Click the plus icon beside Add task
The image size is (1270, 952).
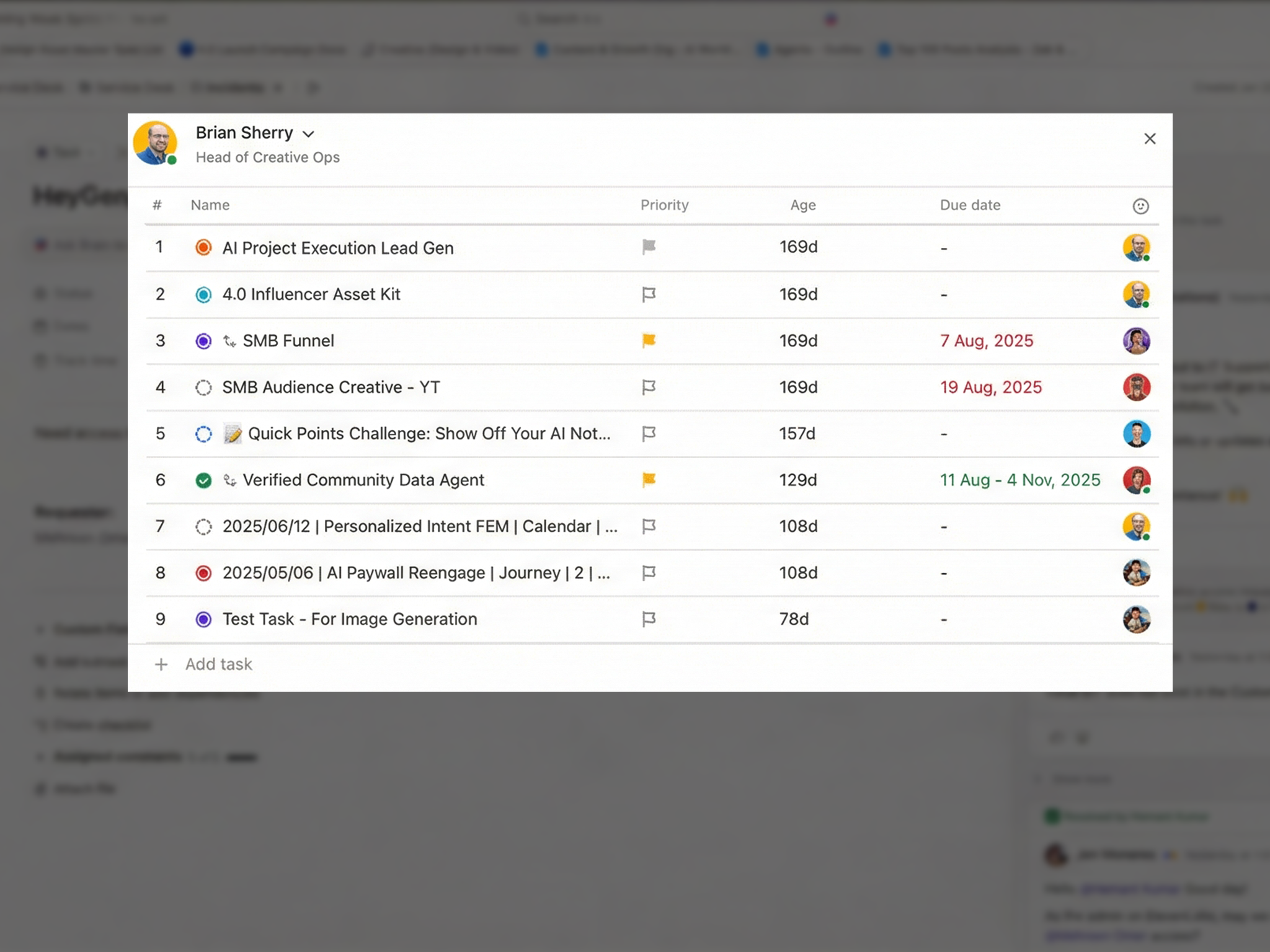[x=161, y=664]
